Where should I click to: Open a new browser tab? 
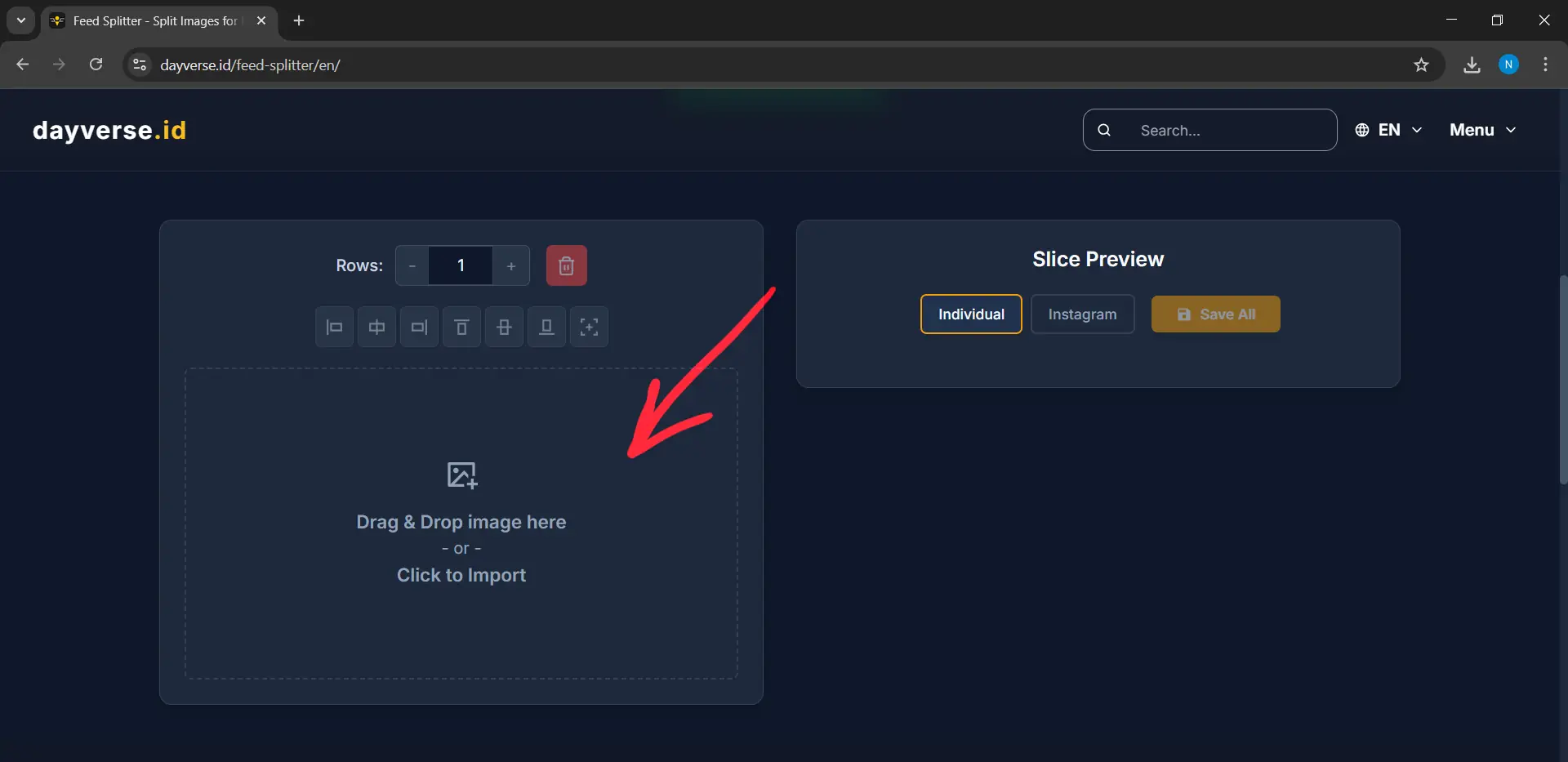(x=299, y=20)
